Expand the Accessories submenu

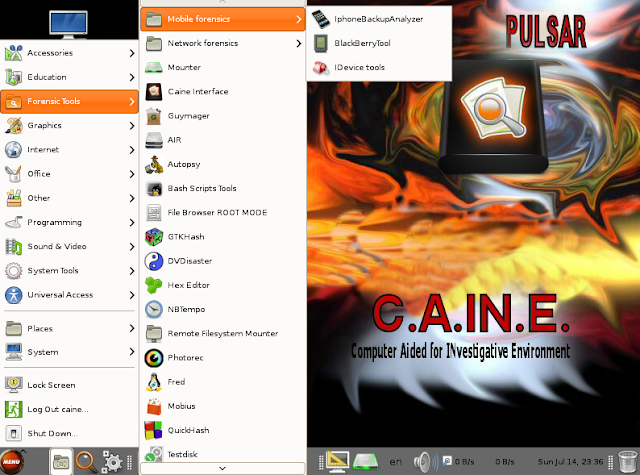pyautogui.click(x=69, y=53)
